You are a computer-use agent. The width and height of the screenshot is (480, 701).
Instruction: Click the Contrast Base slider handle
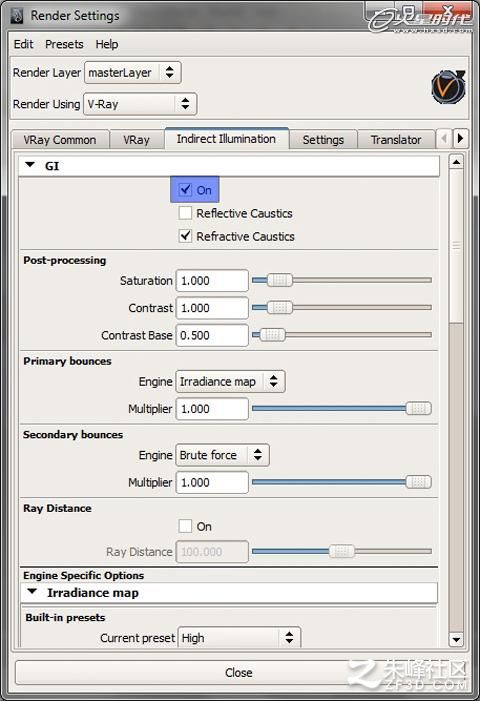click(x=272, y=335)
